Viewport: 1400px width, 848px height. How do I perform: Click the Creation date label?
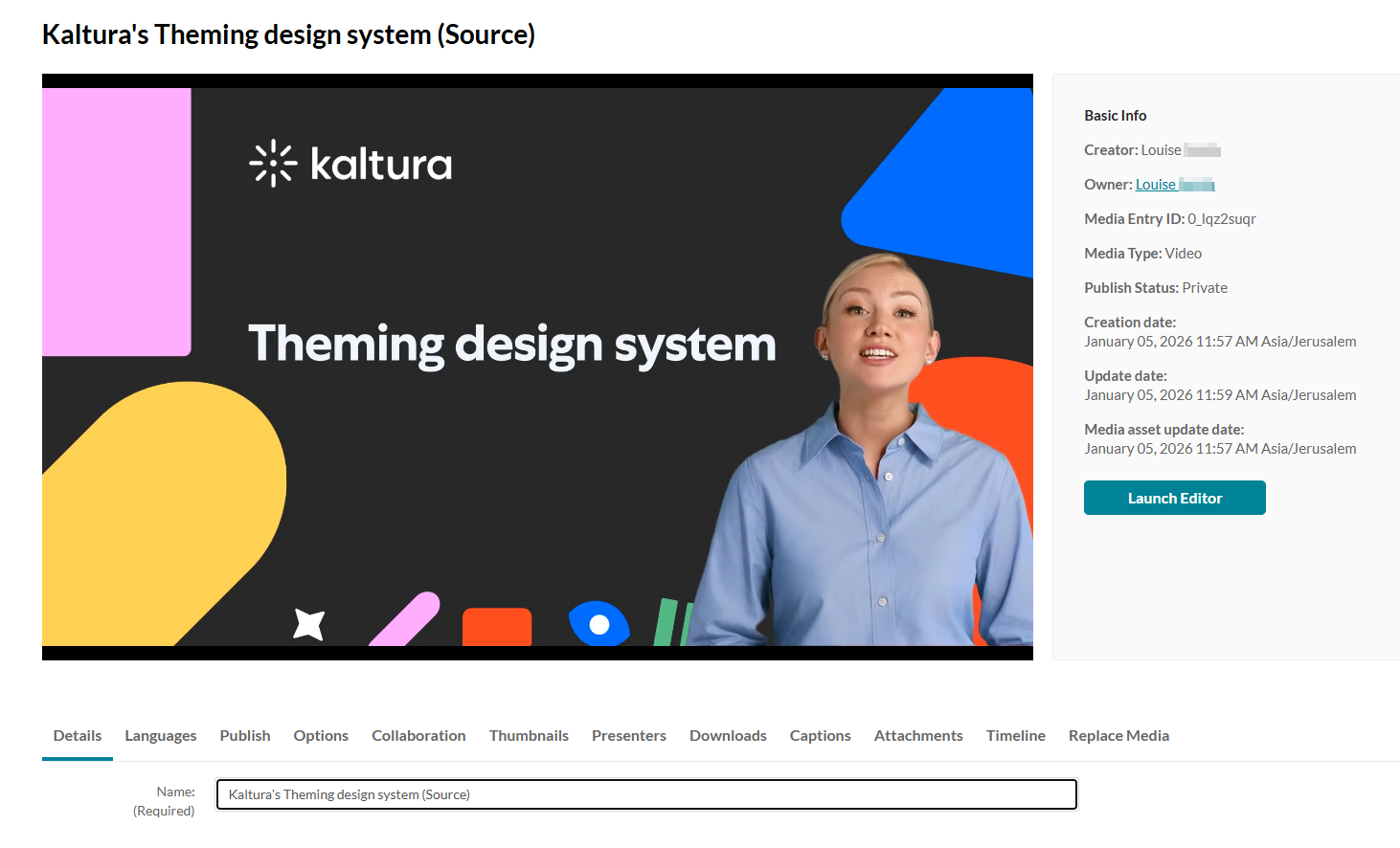coord(1130,323)
